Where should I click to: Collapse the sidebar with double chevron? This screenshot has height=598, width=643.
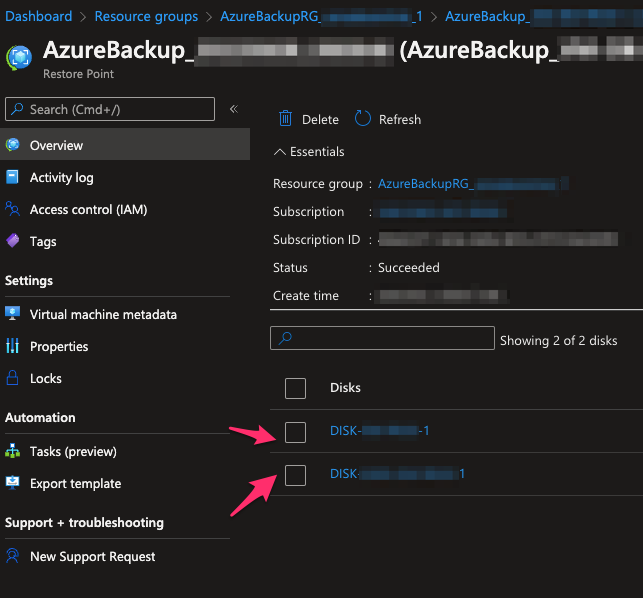click(x=234, y=109)
